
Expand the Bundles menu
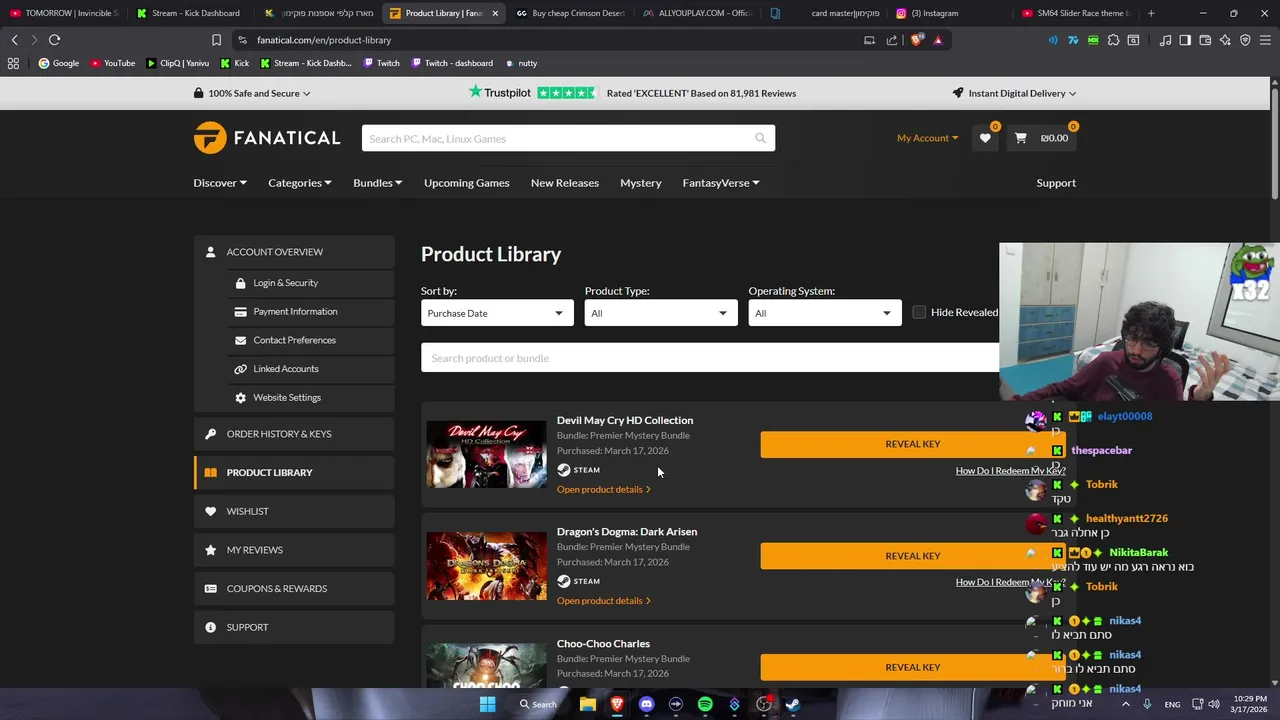(x=377, y=183)
